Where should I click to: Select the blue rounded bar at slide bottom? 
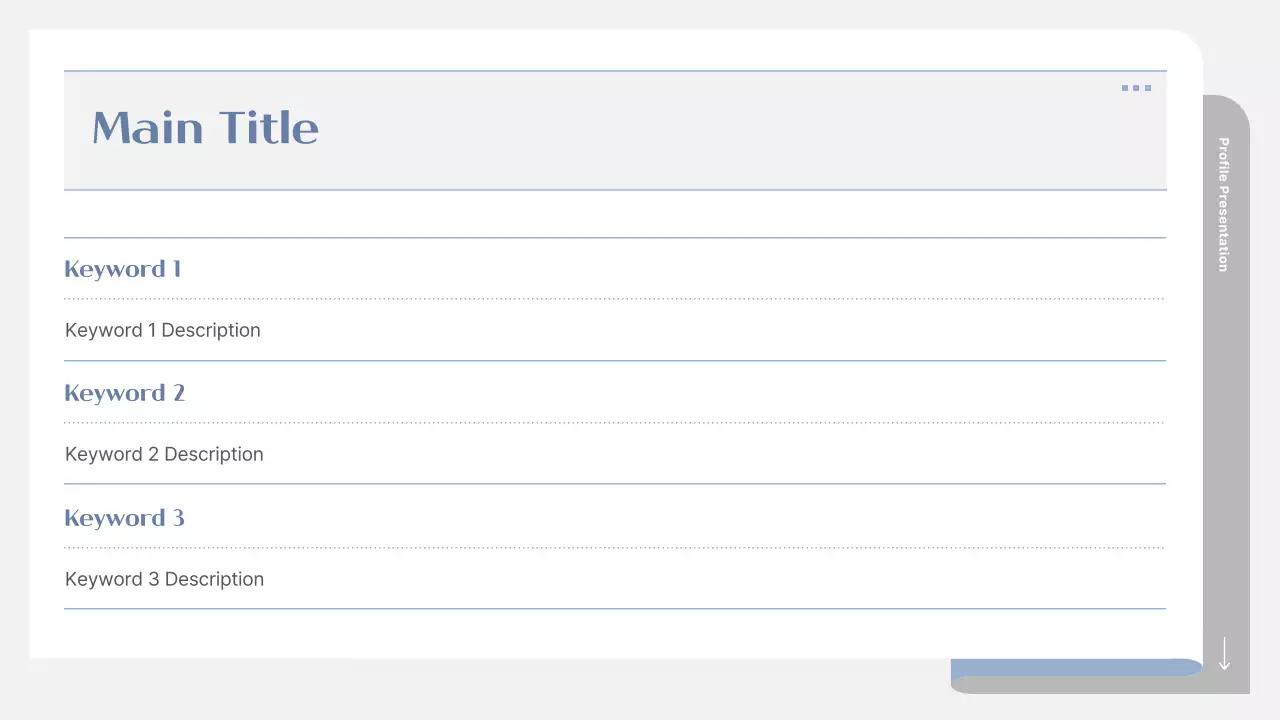[x=1075, y=667]
